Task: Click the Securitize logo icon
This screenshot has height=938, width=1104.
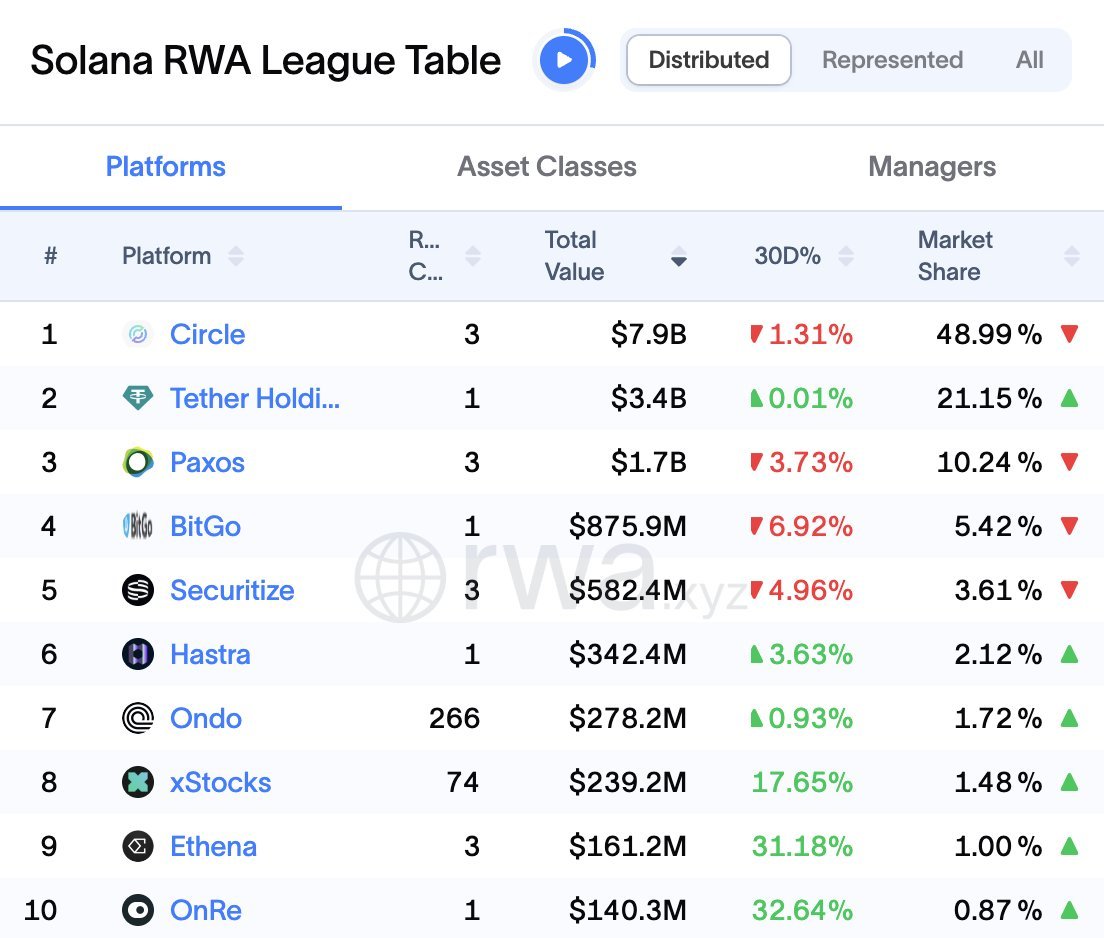Action: (x=138, y=590)
